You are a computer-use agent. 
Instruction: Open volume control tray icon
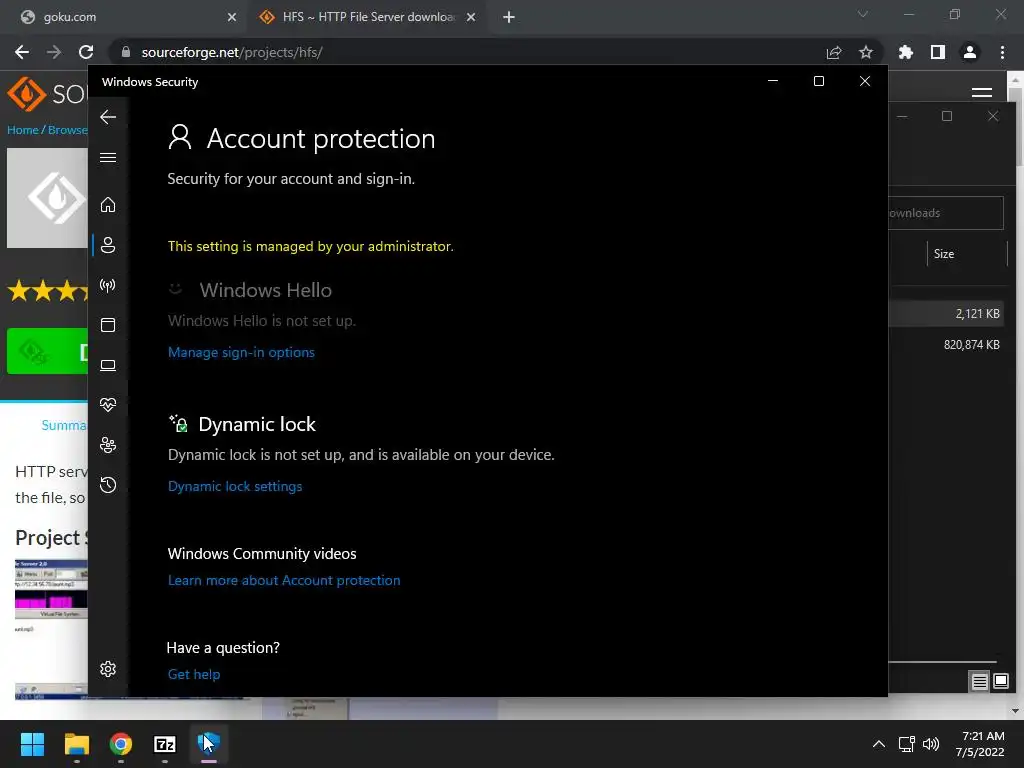click(x=931, y=744)
